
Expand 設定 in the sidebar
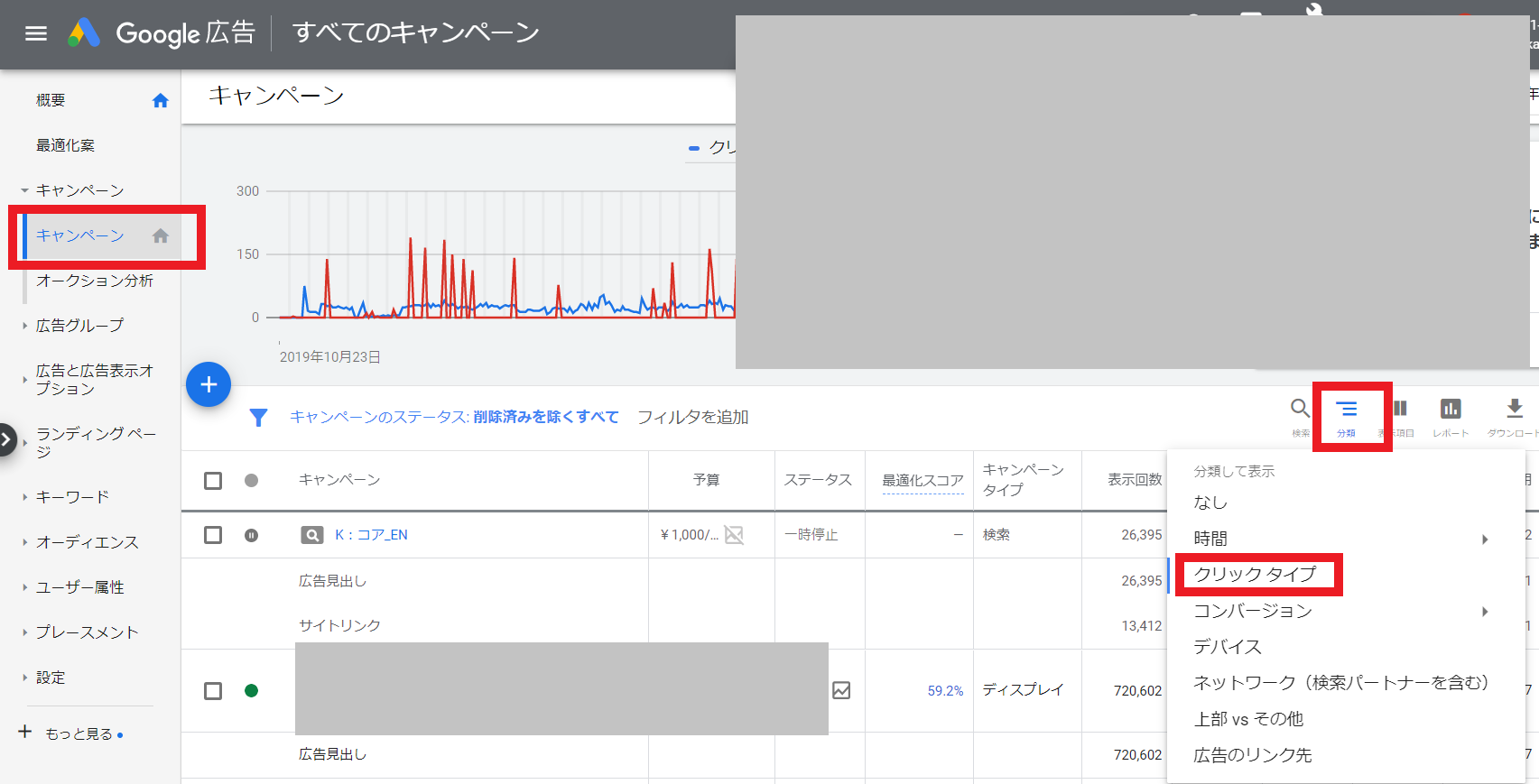[x=24, y=678]
